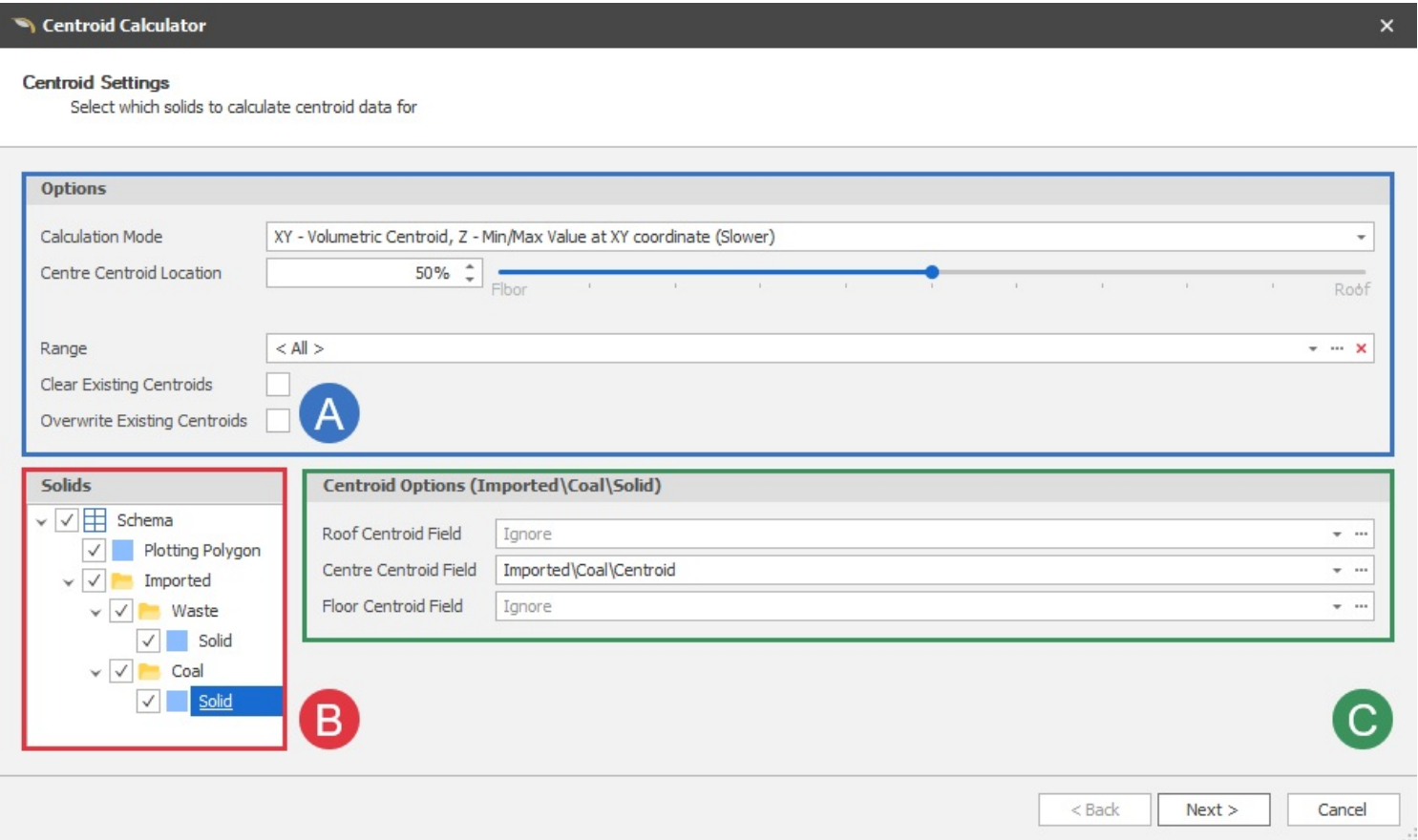Click ellipsis icon beside Centre Centroid Field
This screenshot has width=1418, height=840.
(1361, 570)
